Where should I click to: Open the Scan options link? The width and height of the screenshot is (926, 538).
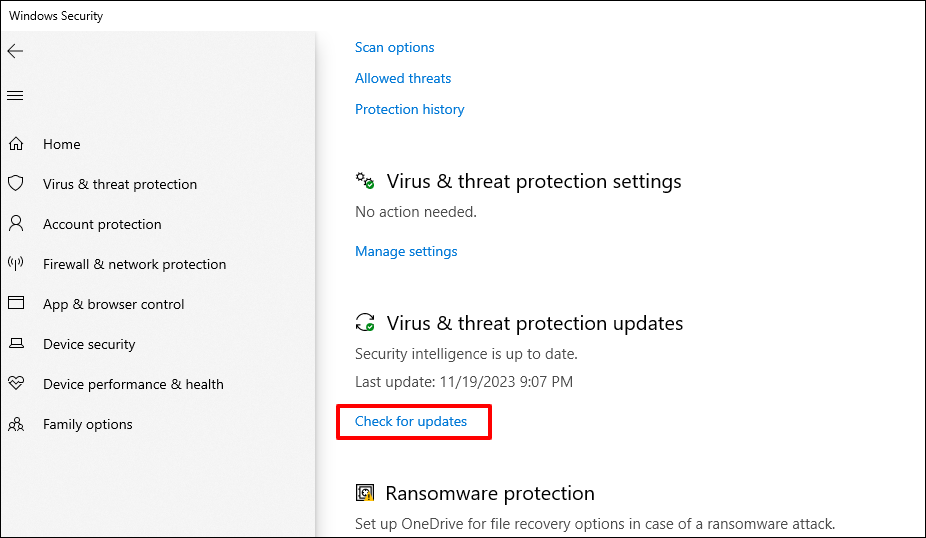pos(395,47)
